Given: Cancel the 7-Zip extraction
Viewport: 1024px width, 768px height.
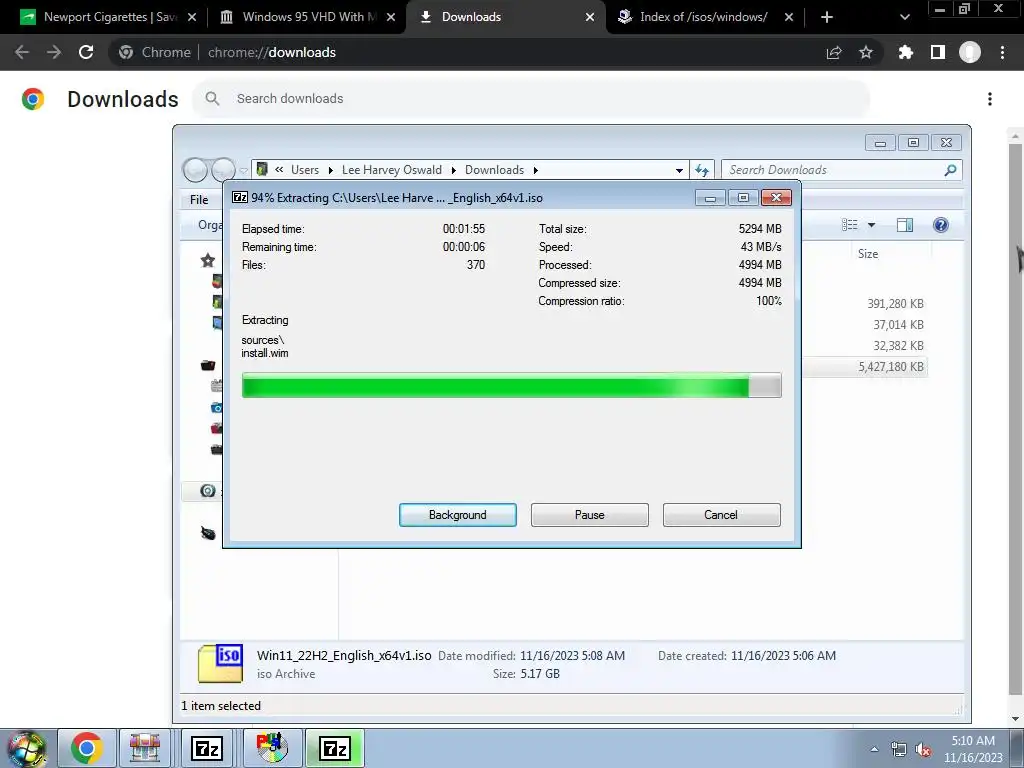Looking at the screenshot, I should [x=721, y=515].
